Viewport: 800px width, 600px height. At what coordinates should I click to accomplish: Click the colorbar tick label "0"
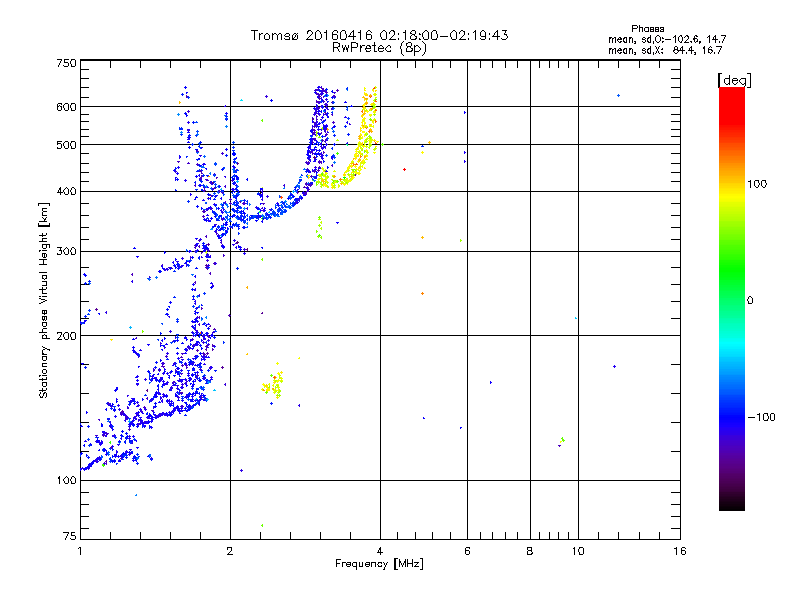click(x=750, y=301)
